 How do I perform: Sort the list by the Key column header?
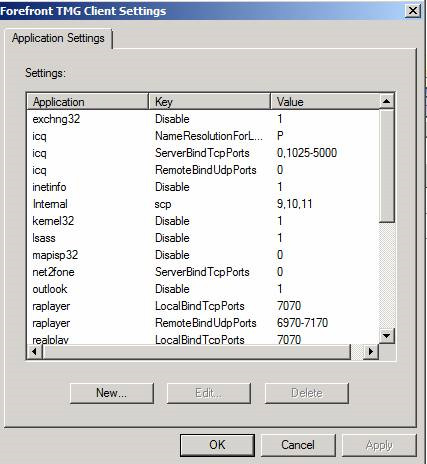click(209, 102)
